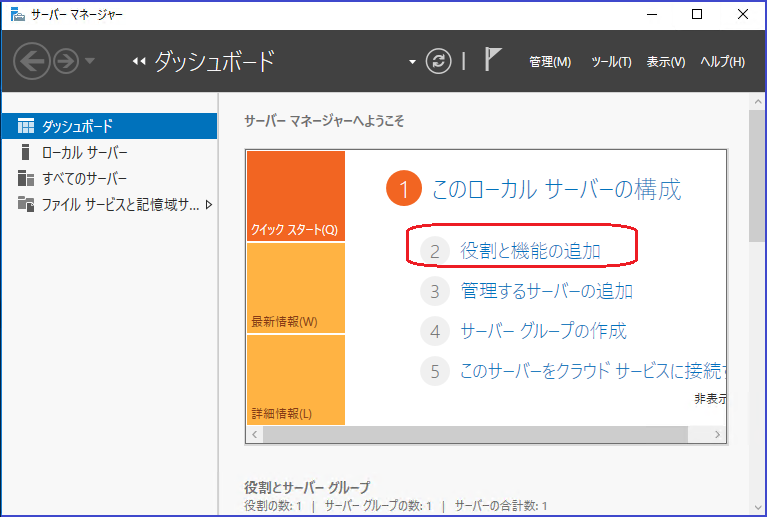
Task: Click the left arrow of horizontal scrollbar
Action: [254, 434]
